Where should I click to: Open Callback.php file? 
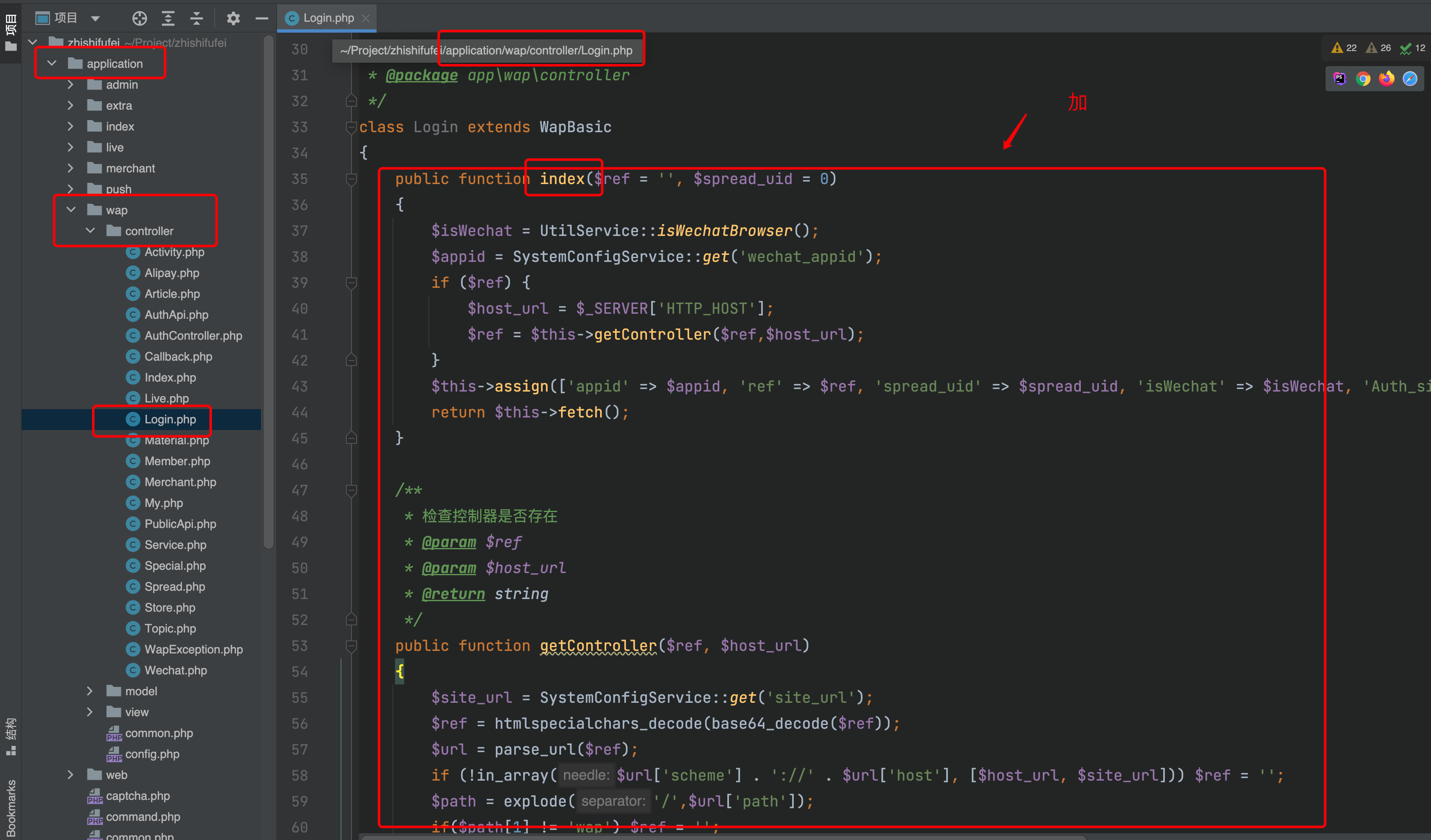169,356
